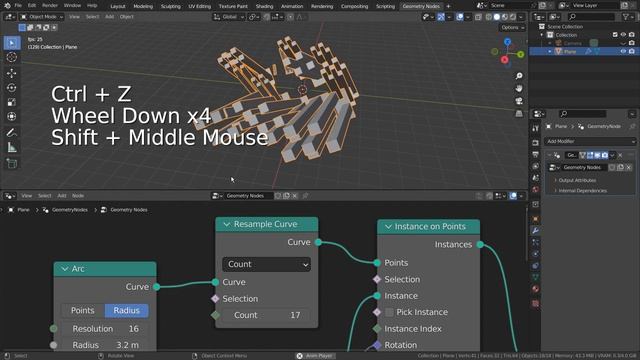This screenshot has width=640, height=360.
Task: Toggle X-ray view in viewport header
Action: (478, 17)
